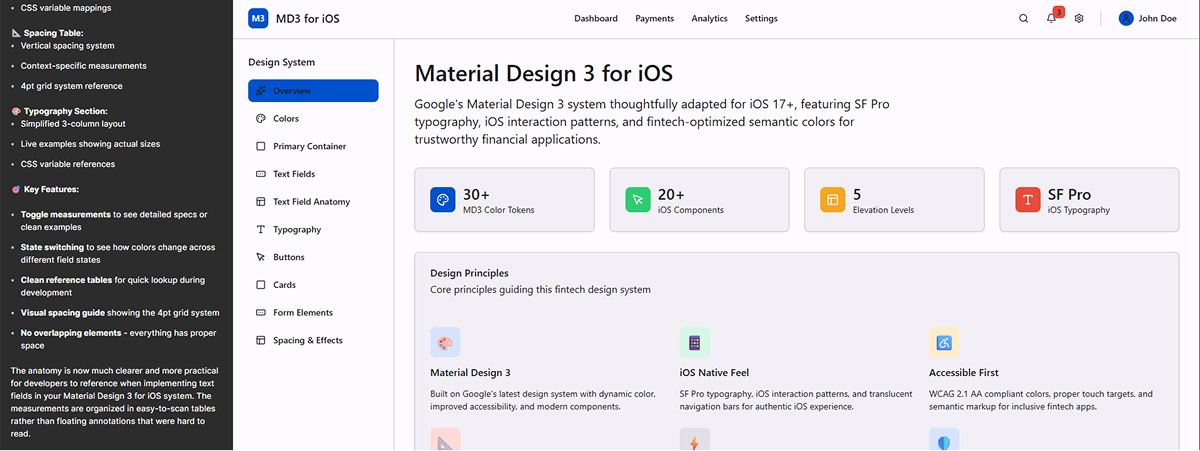Go to the Payments nav item
This screenshot has width=1200, height=451.
click(654, 19)
